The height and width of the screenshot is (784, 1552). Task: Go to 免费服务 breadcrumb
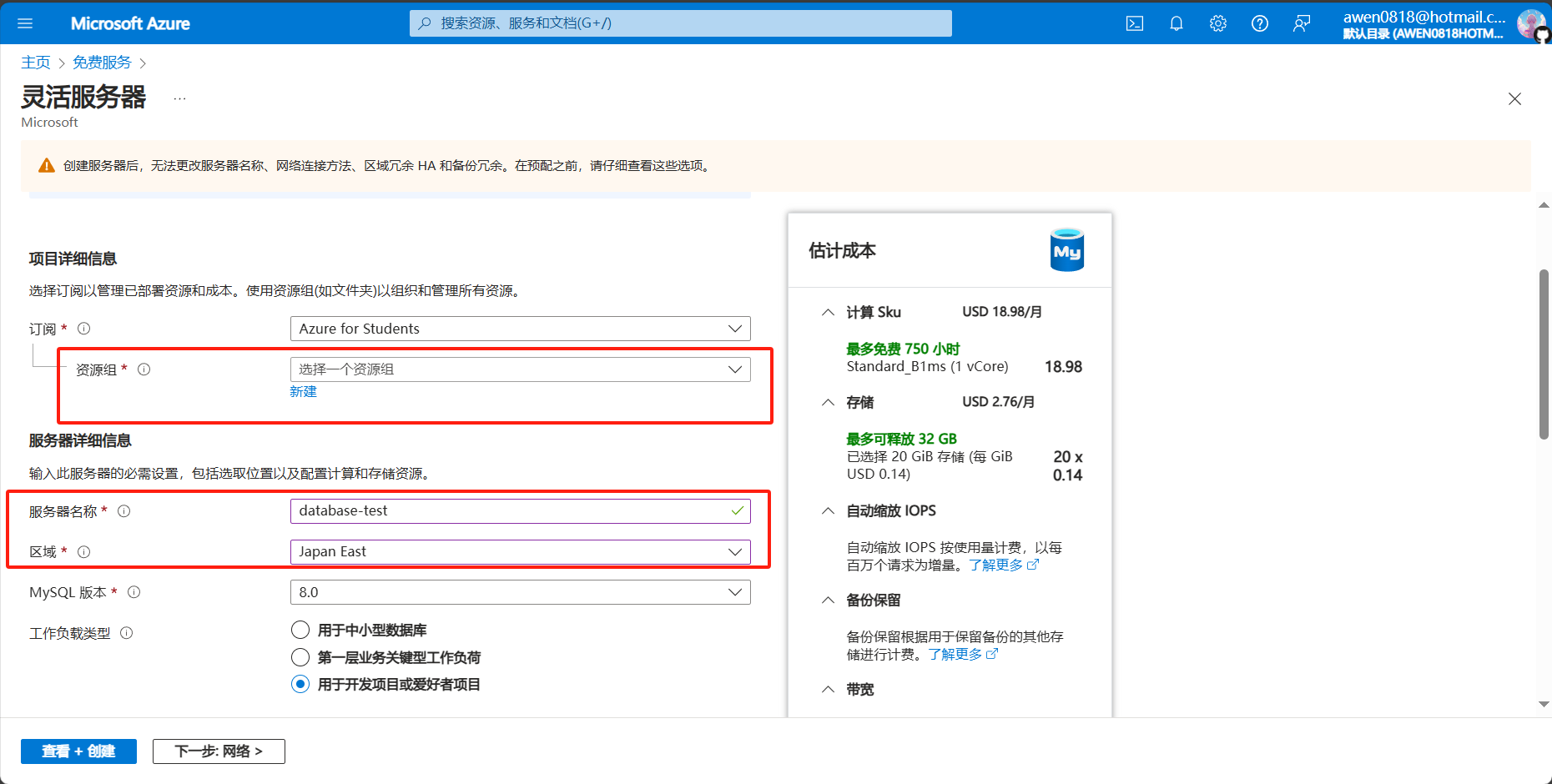click(x=102, y=63)
